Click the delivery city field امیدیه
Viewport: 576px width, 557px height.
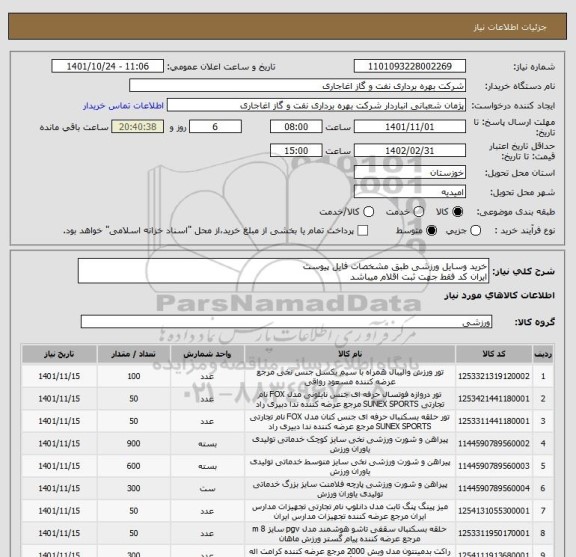pyautogui.click(x=410, y=192)
